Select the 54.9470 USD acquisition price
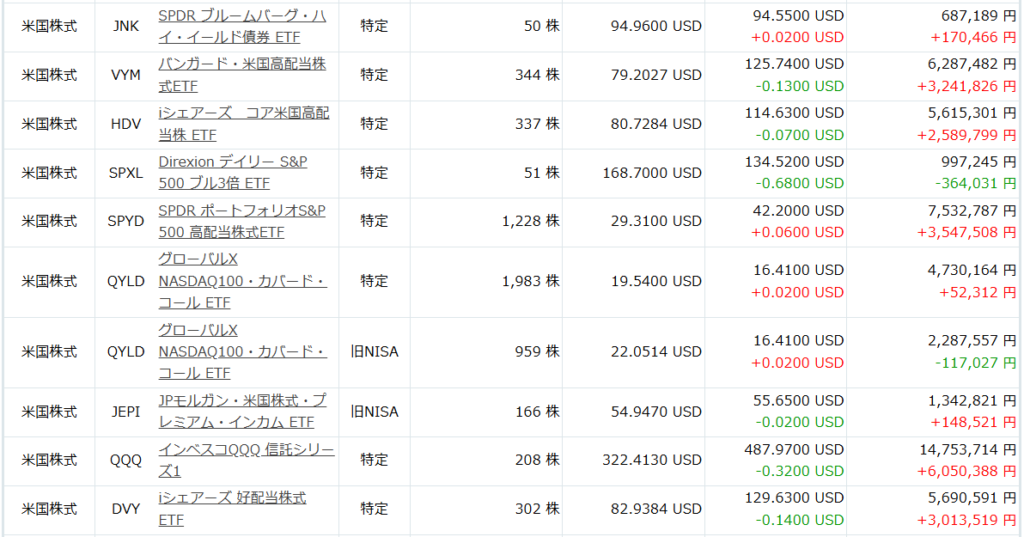1024x537 pixels. (x=656, y=412)
